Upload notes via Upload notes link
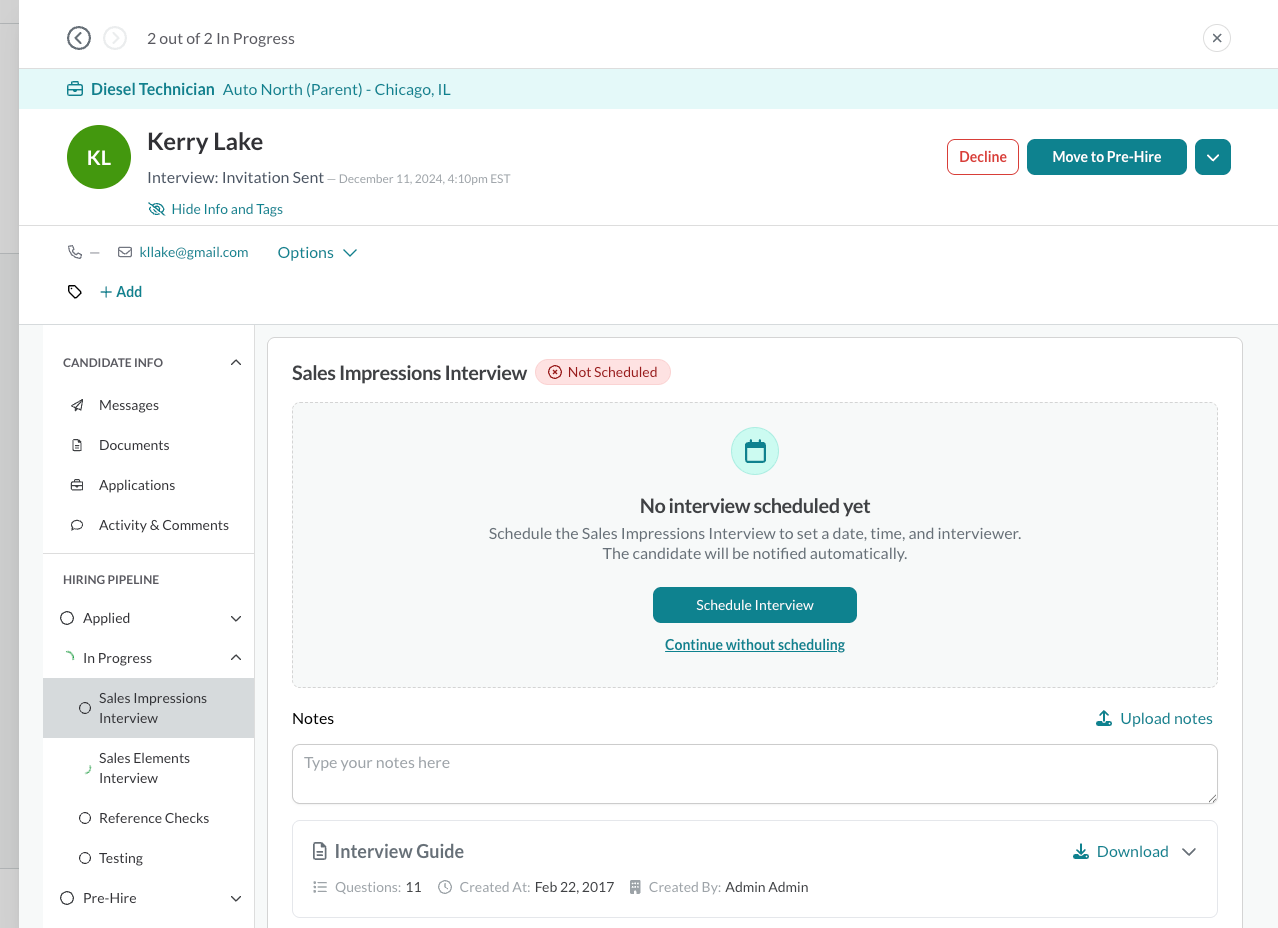This screenshot has height=928, width=1278. pyautogui.click(x=1154, y=718)
